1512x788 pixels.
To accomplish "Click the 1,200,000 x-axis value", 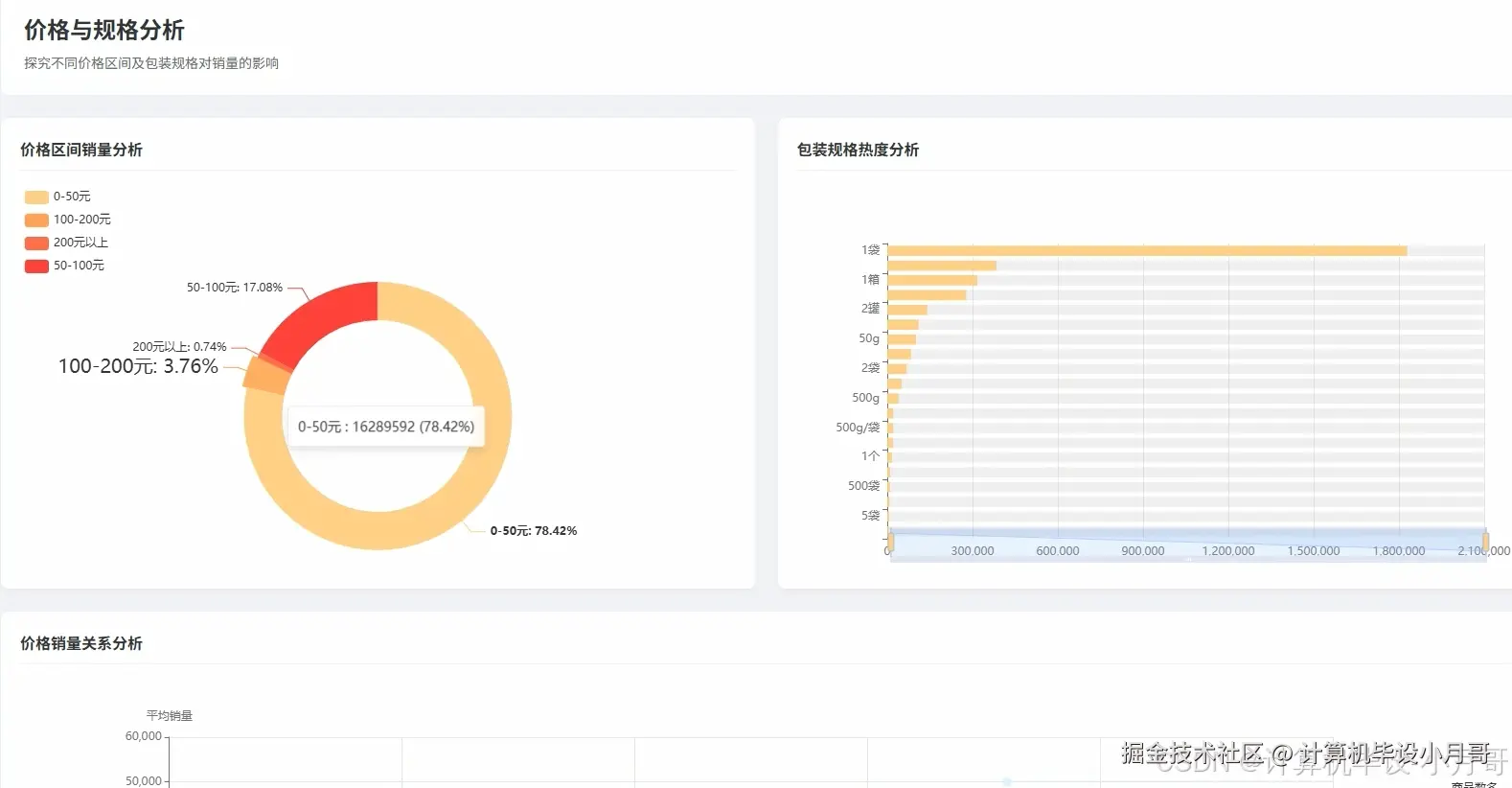I will [x=1228, y=551].
